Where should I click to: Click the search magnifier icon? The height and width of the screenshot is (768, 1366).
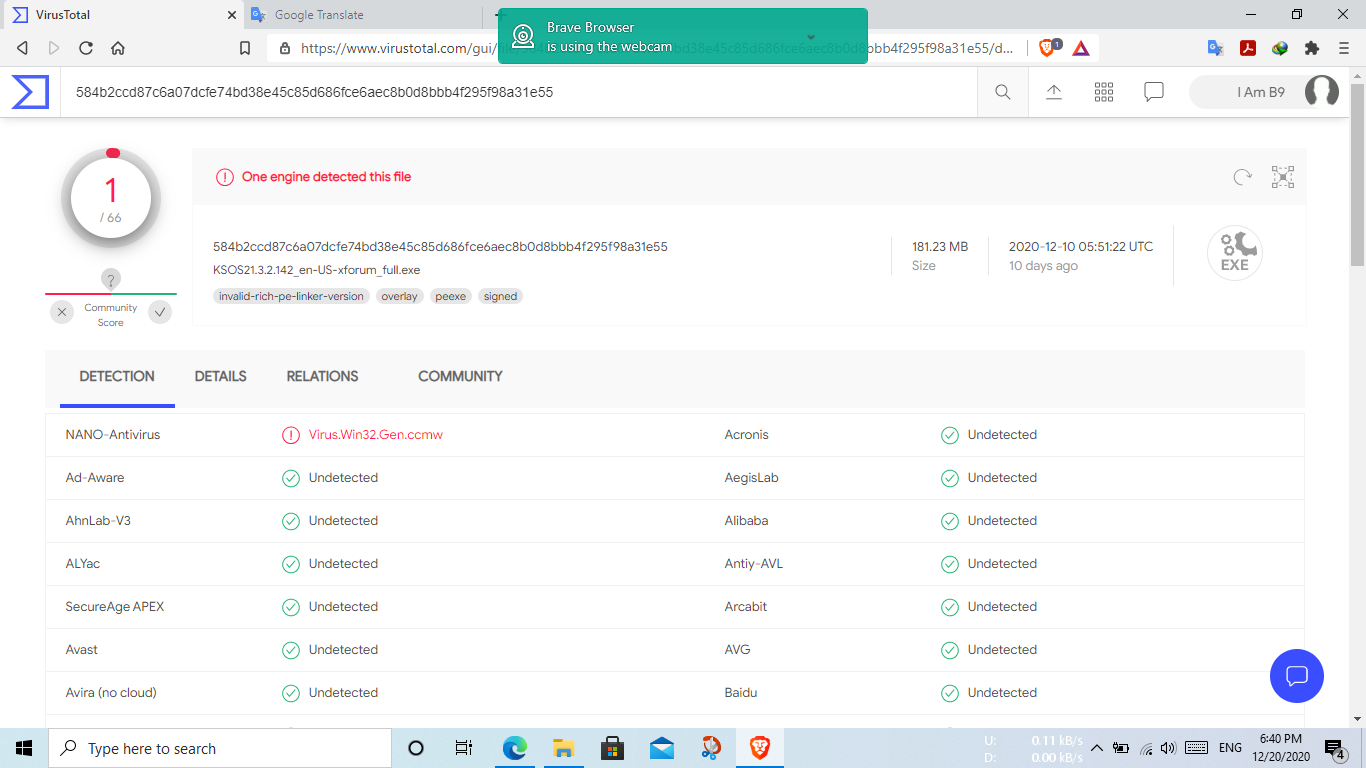[x=1002, y=92]
